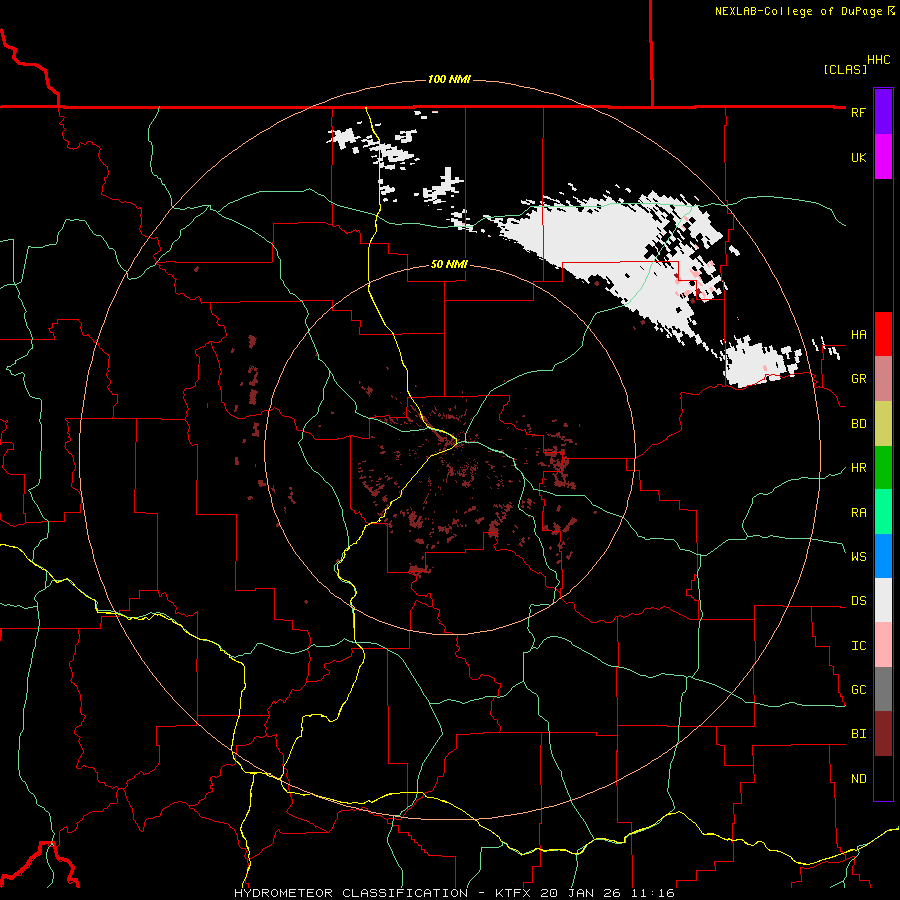This screenshot has height=900, width=900.
Task: Click the 100 NMI range ring label
Action: (449, 79)
